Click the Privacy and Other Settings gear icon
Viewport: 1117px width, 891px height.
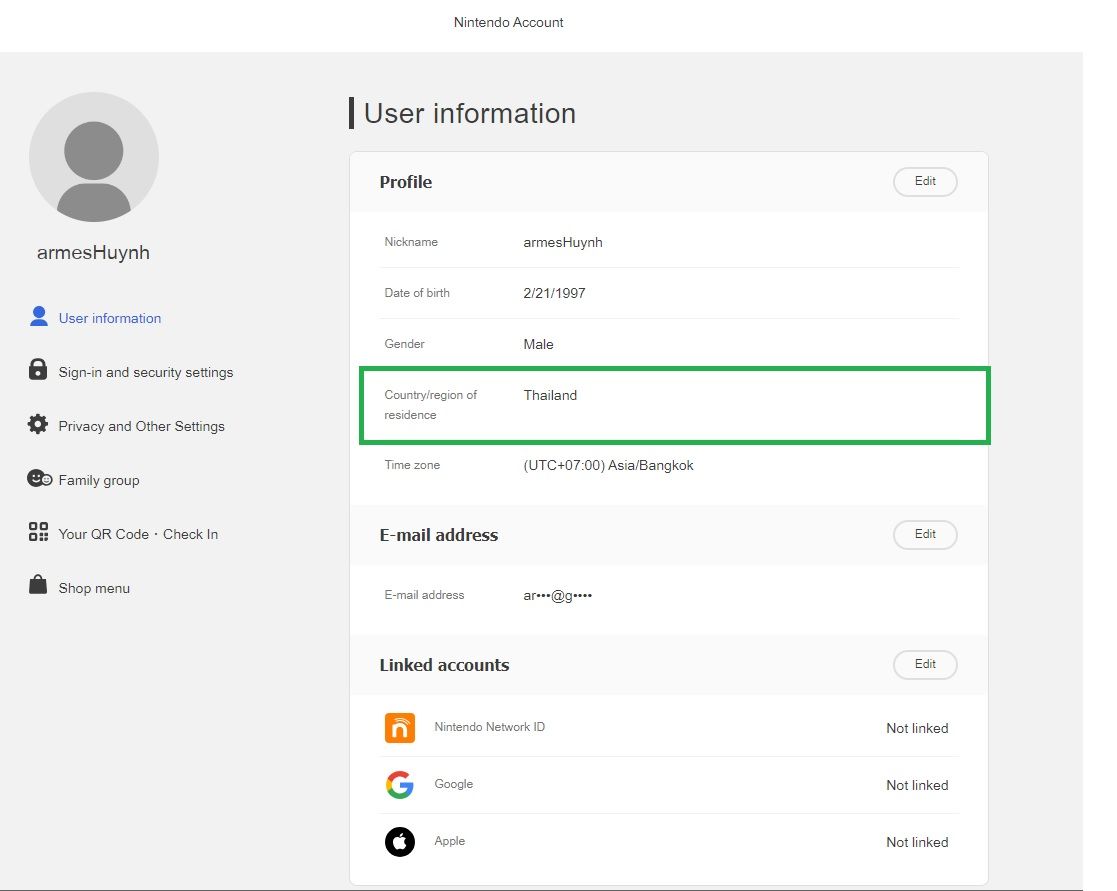tap(38, 424)
